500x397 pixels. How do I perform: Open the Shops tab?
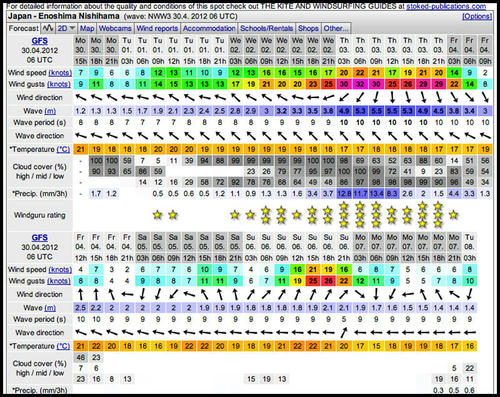(x=308, y=28)
